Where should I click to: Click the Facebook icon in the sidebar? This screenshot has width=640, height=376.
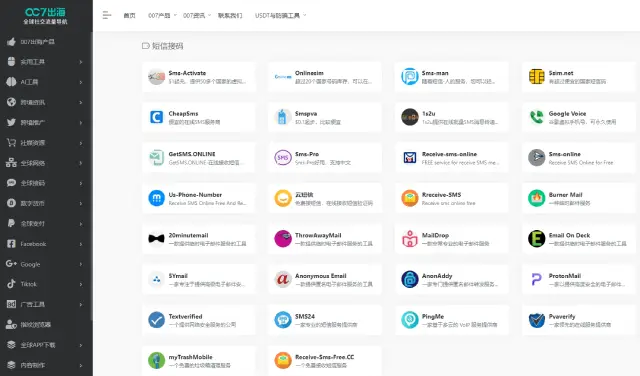pos(11,244)
